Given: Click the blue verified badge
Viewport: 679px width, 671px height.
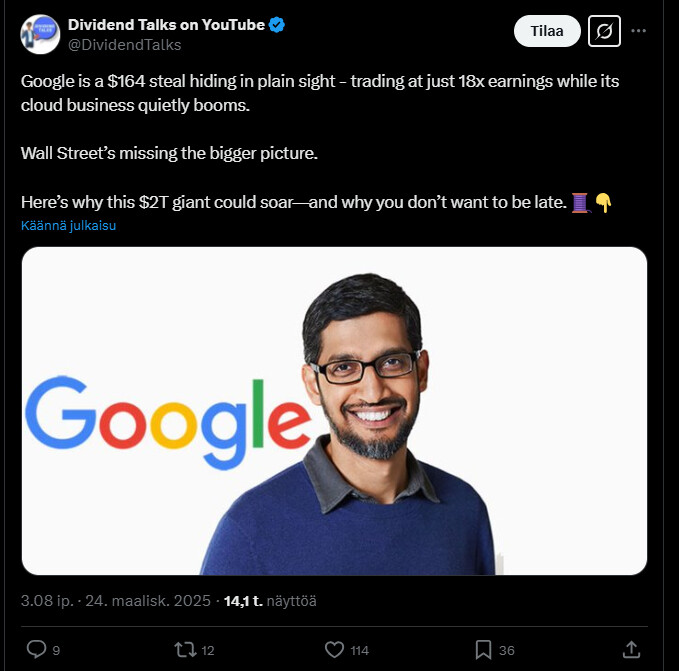Looking at the screenshot, I should [277, 25].
